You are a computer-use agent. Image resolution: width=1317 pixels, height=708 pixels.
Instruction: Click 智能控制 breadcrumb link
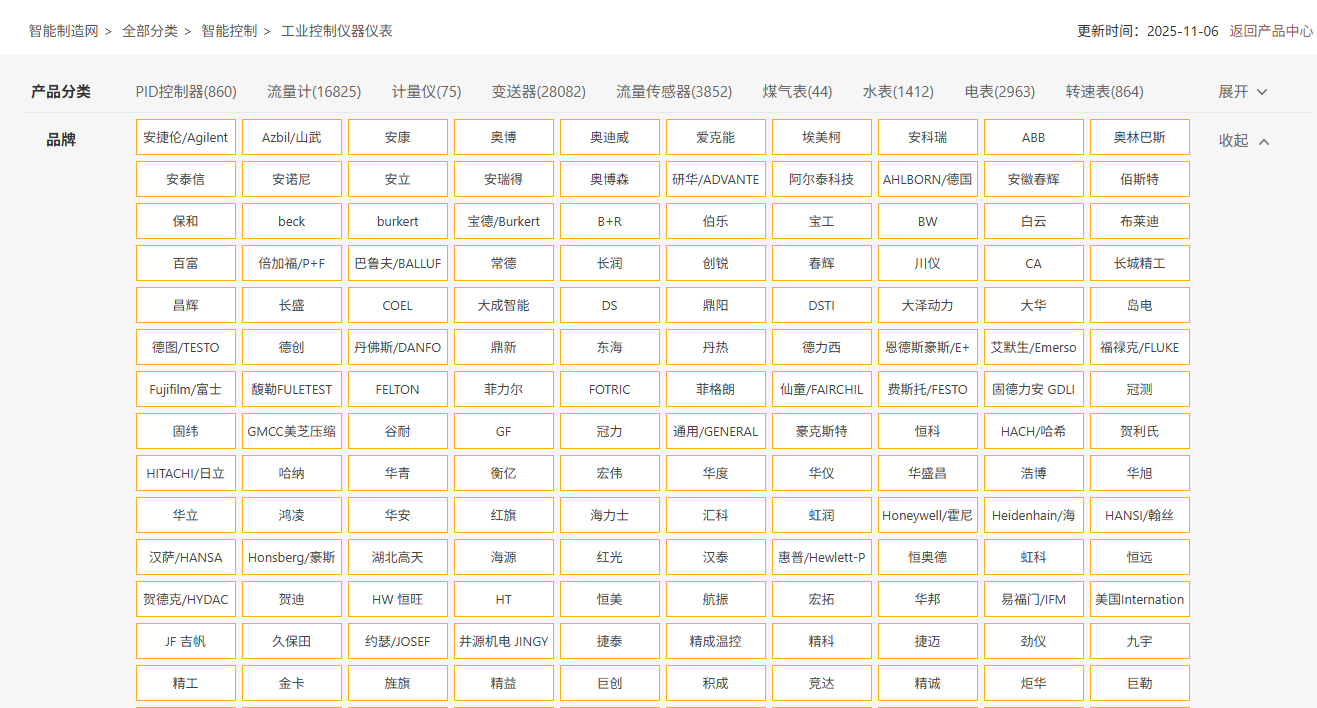coord(229,31)
